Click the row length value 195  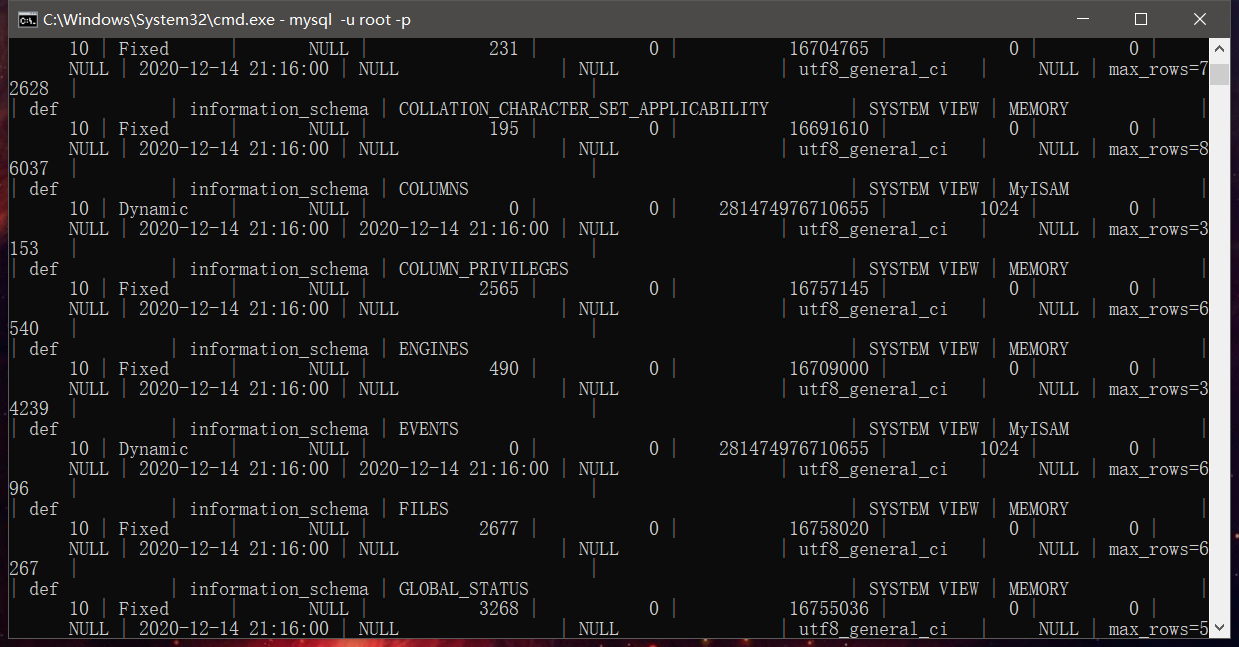click(x=504, y=129)
